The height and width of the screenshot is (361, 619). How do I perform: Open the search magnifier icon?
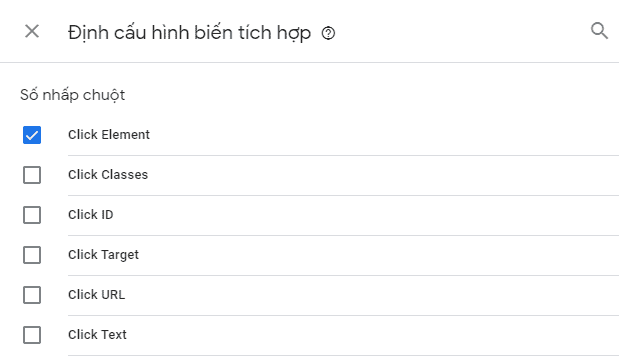[599, 31]
